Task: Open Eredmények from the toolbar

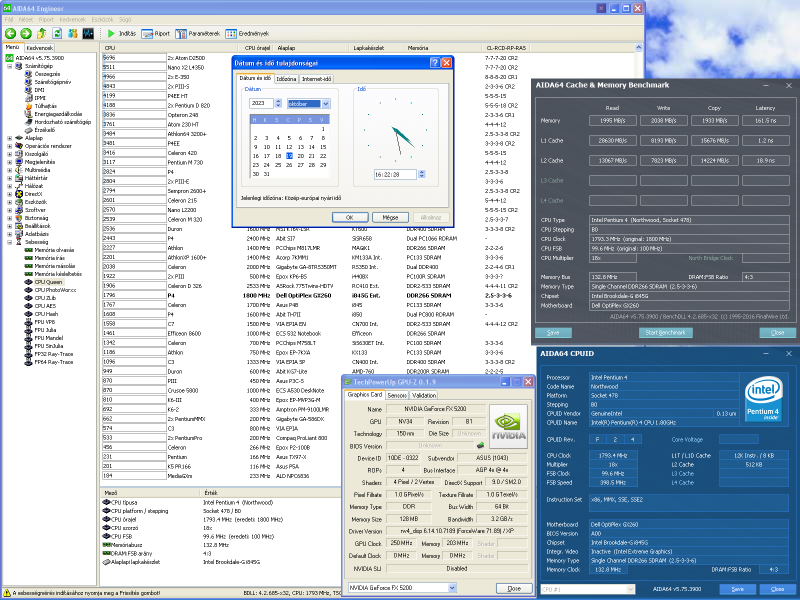Action: pos(247,34)
